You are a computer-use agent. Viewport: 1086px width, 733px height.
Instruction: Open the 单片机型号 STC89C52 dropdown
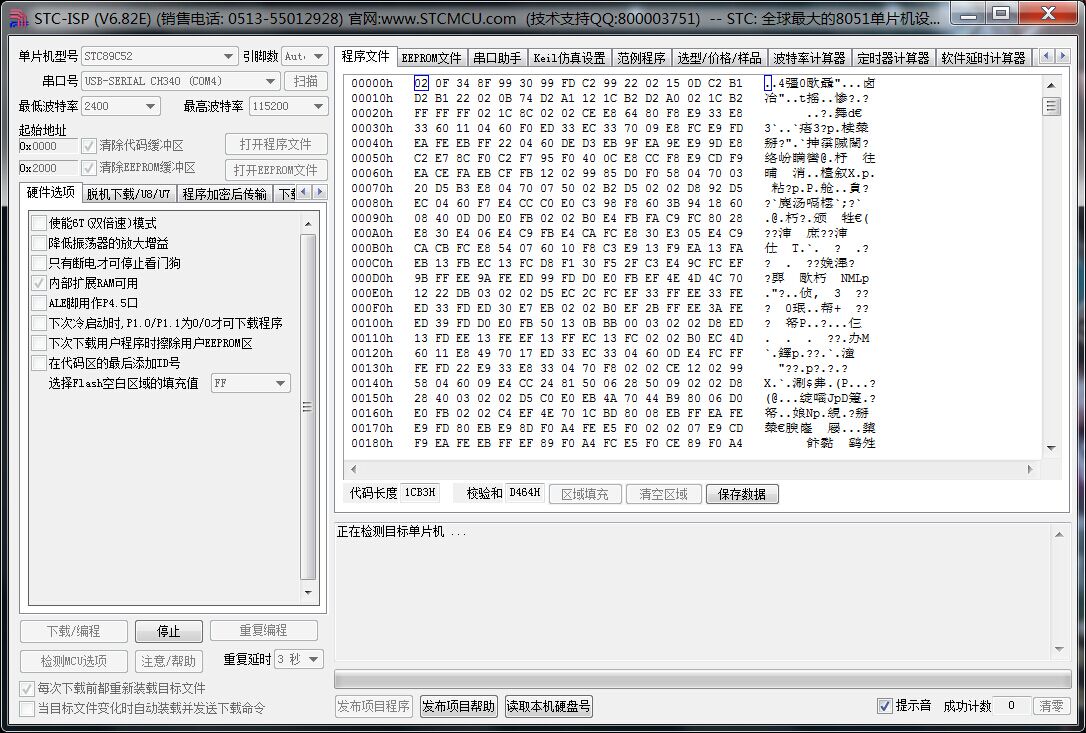[158, 56]
